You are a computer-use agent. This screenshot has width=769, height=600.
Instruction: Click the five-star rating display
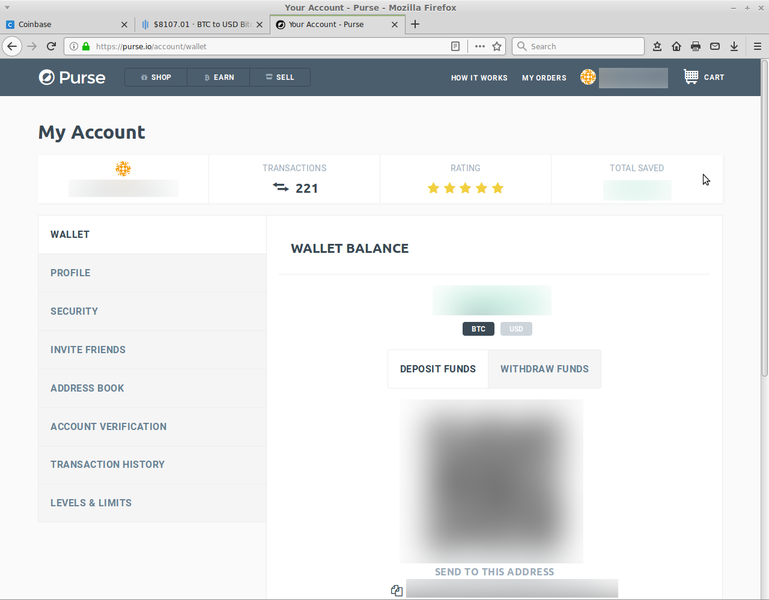[x=465, y=188]
